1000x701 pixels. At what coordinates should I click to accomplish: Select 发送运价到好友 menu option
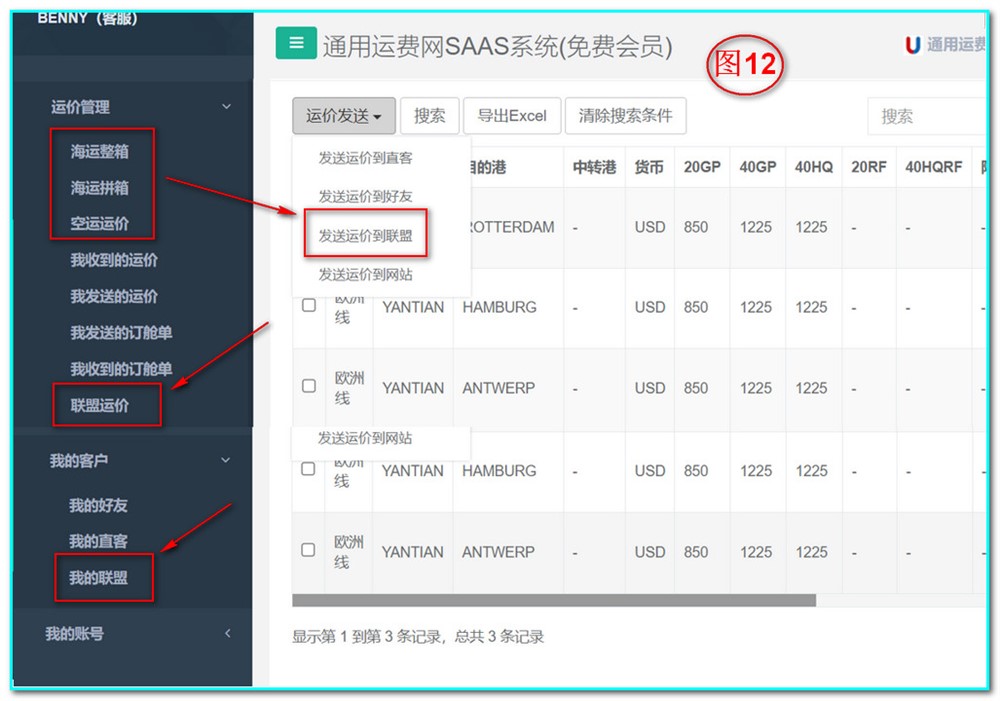365,196
